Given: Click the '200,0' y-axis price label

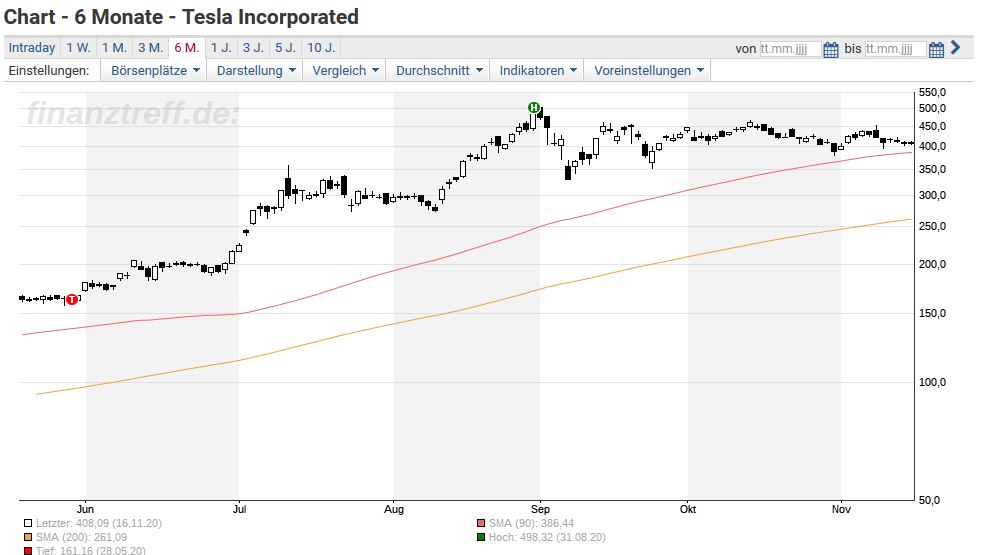Looking at the screenshot, I should [932, 265].
